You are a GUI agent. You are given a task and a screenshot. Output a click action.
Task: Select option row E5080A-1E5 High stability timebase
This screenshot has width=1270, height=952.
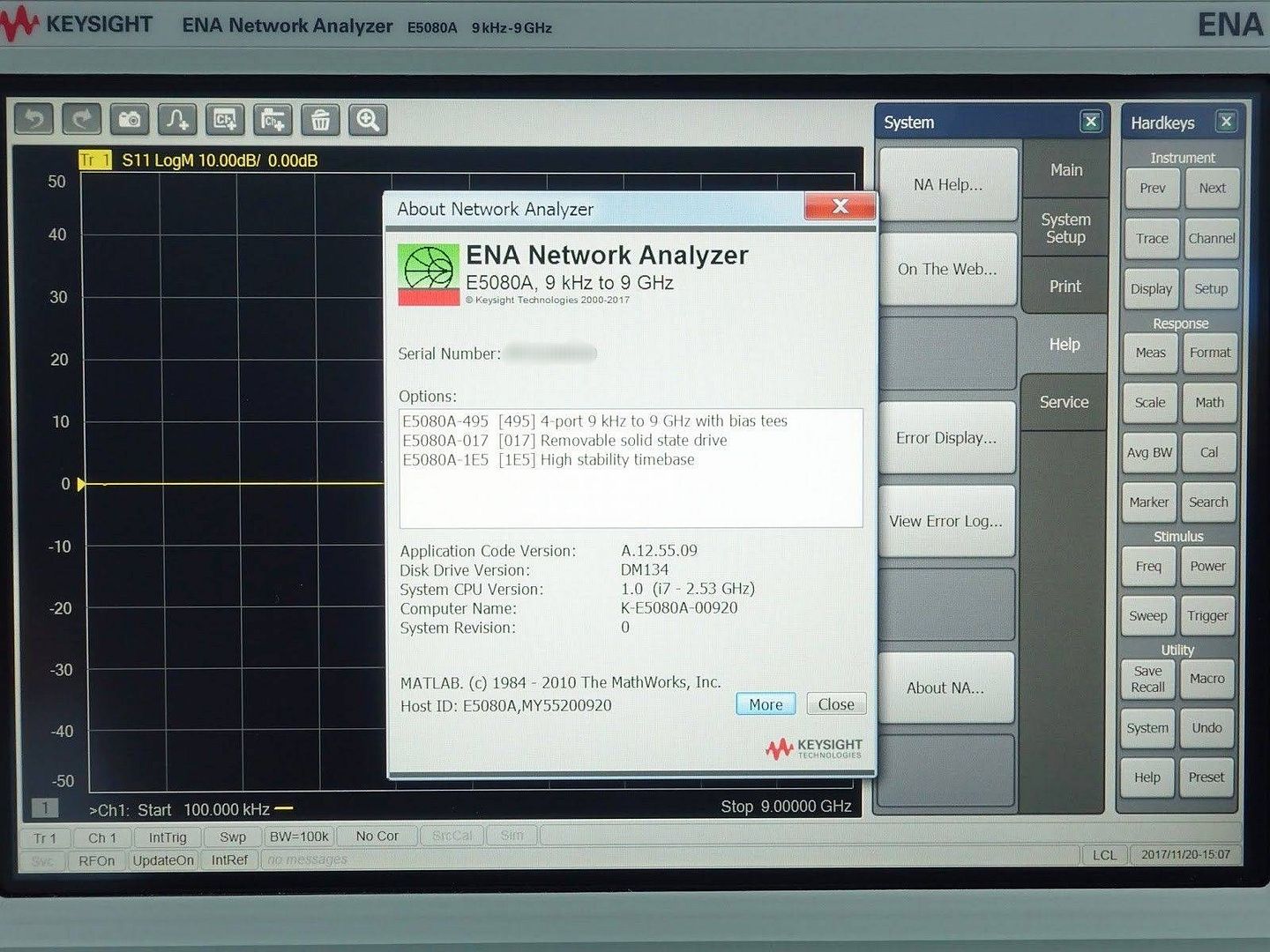549,460
